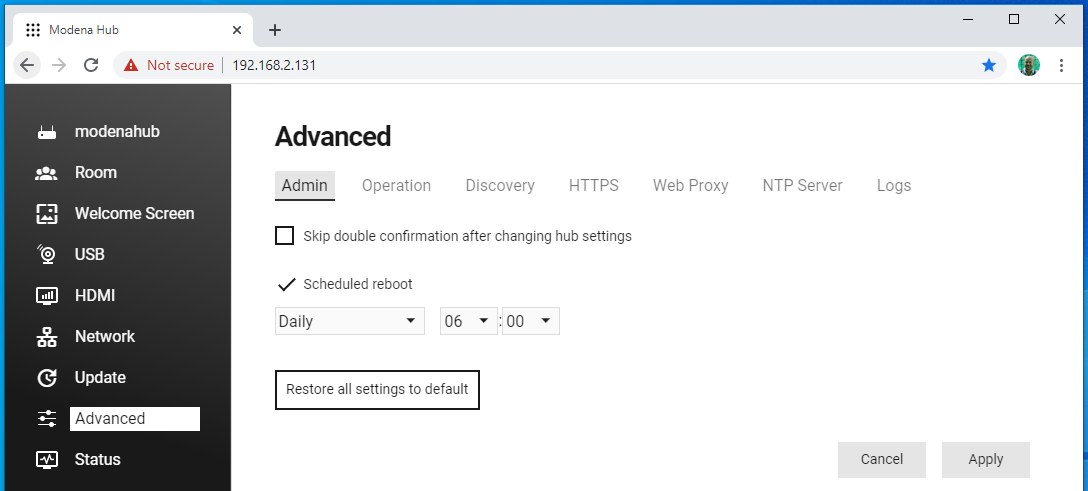Open the modenahub router icon

[x=46, y=132]
